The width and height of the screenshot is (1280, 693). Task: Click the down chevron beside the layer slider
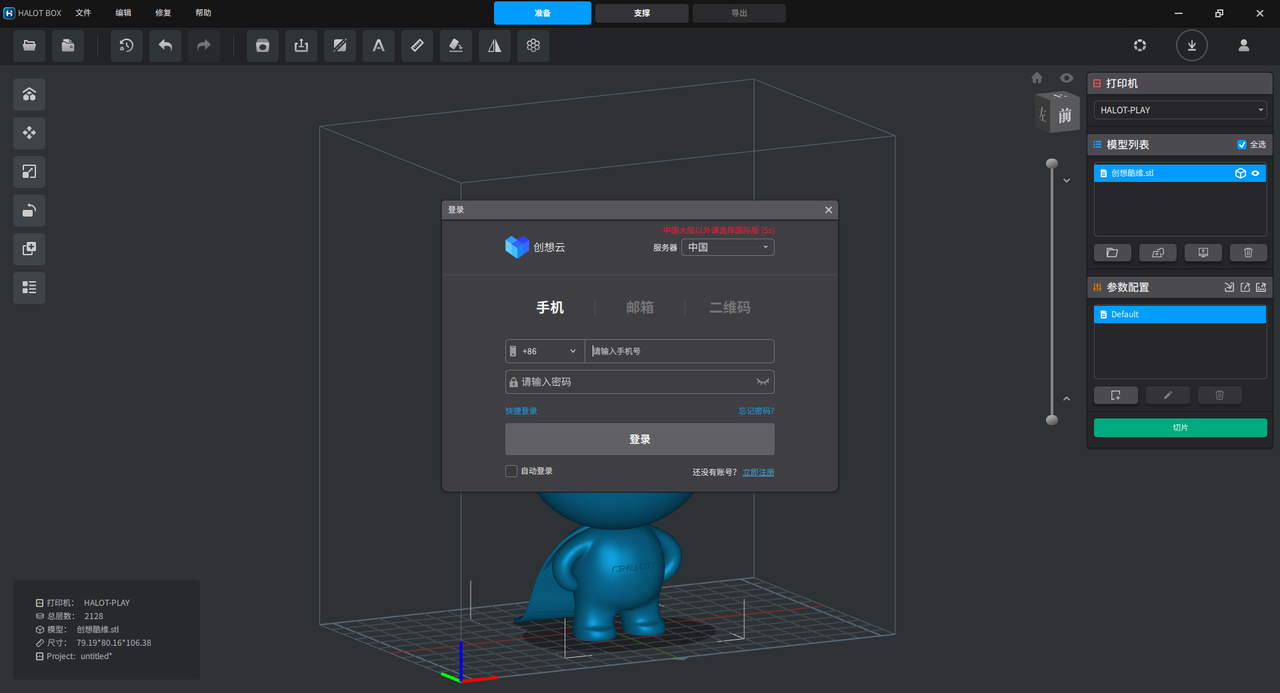(1067, 181)
